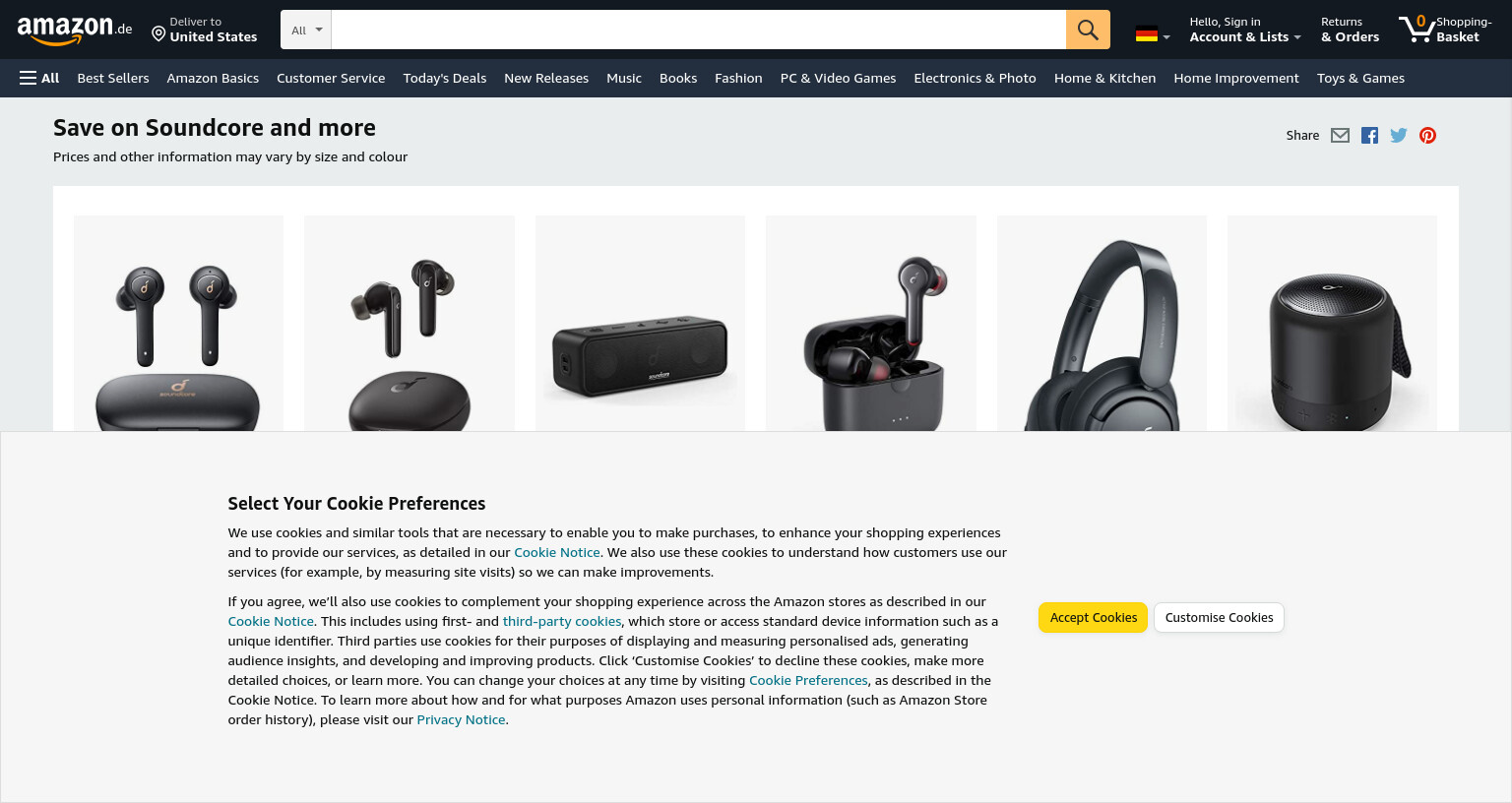This screenshot has height=803, width=1512.
Task: Click the Accept Cookies button
Action: click(x=1093, y=618)
